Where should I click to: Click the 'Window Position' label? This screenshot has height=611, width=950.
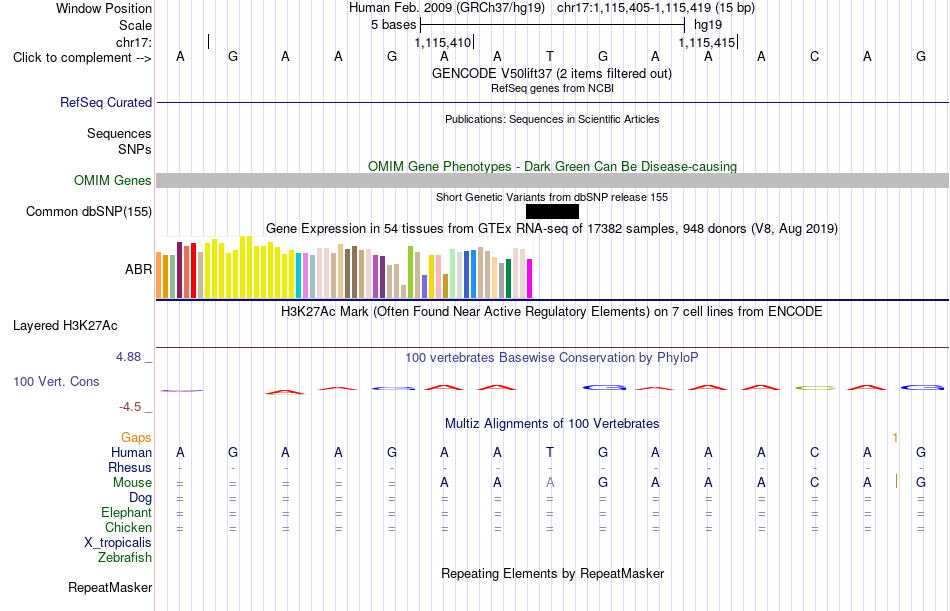pyautogui.click(x=104, y=8)
